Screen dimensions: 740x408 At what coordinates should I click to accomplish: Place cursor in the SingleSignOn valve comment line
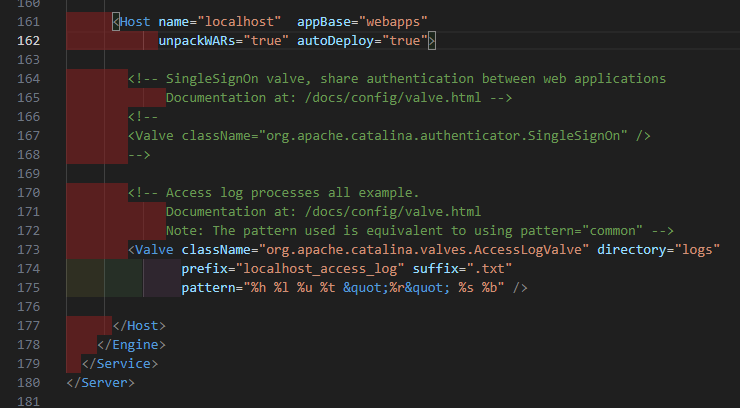[397, 78]
